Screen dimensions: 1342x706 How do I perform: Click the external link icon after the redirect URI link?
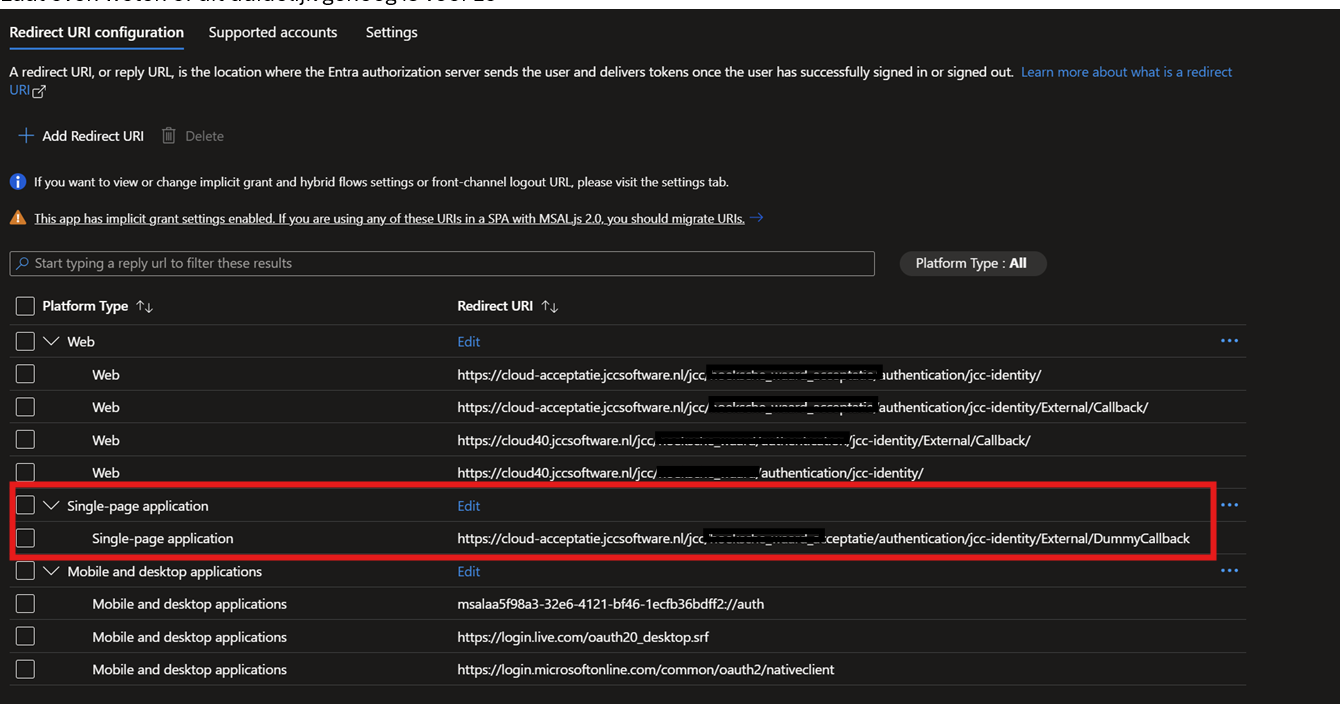pyautogui.click(x=36, y=90)
